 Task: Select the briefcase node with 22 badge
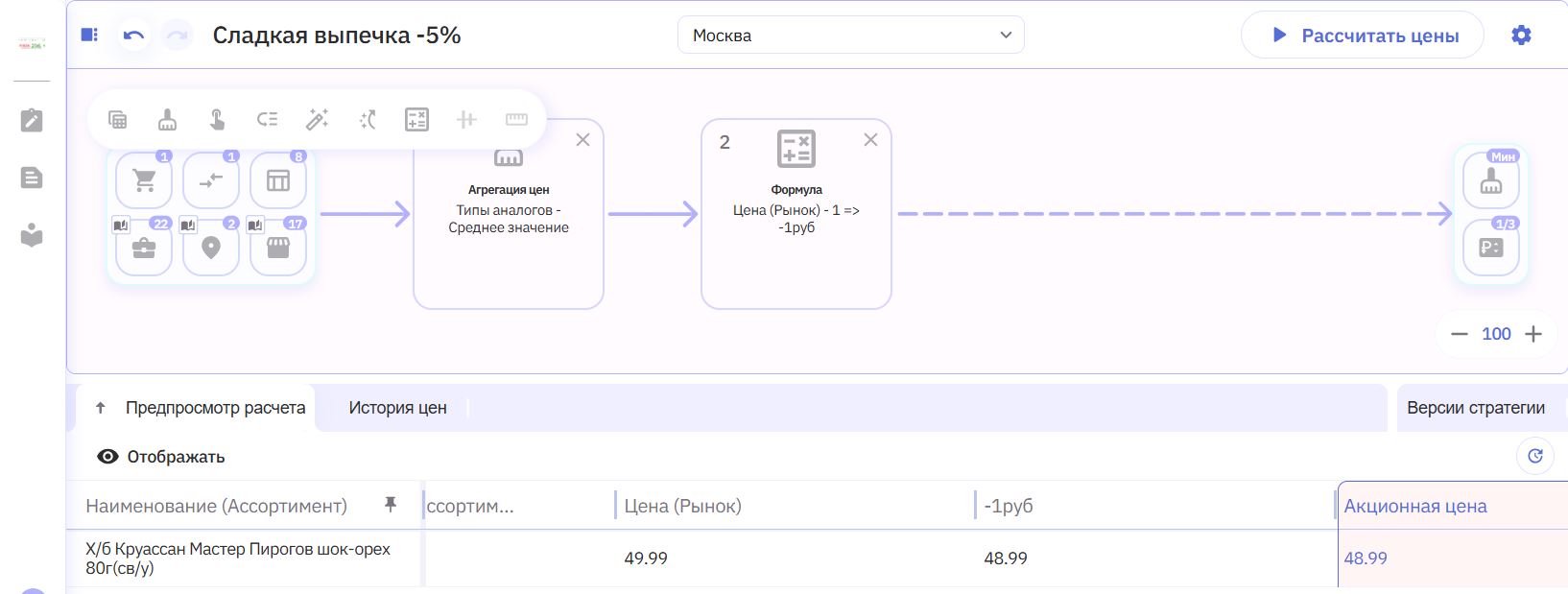(144, 248)
